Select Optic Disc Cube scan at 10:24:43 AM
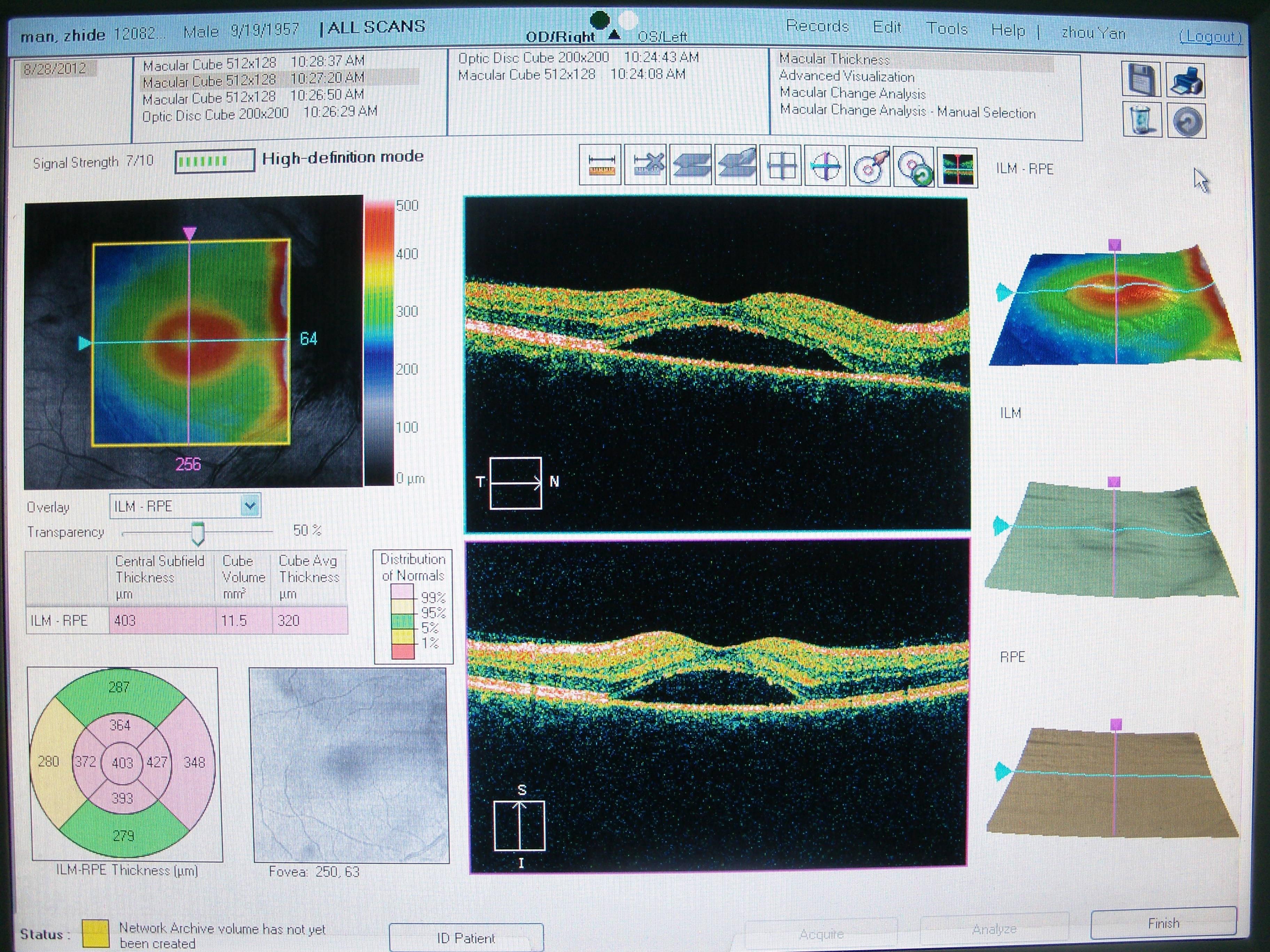The height and width of the screenshot is (952, 1270). coord(578,57)
